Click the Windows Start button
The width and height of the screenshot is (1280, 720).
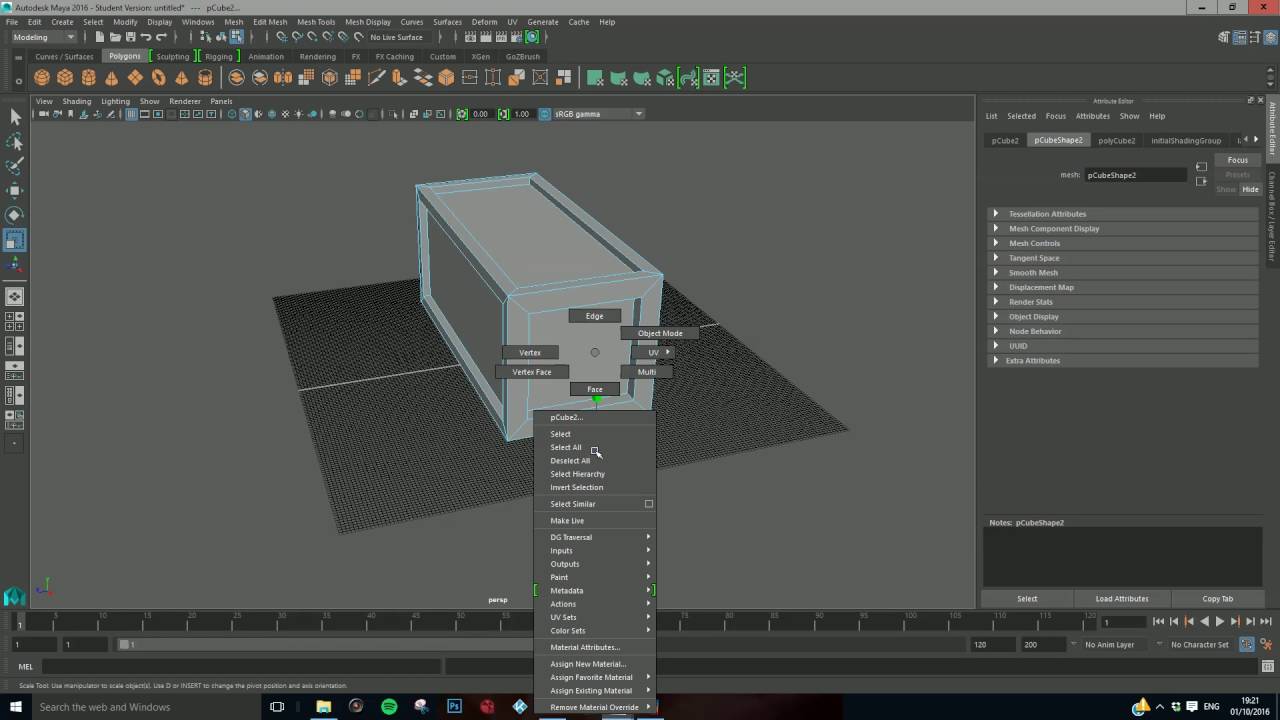coord(15,706)
